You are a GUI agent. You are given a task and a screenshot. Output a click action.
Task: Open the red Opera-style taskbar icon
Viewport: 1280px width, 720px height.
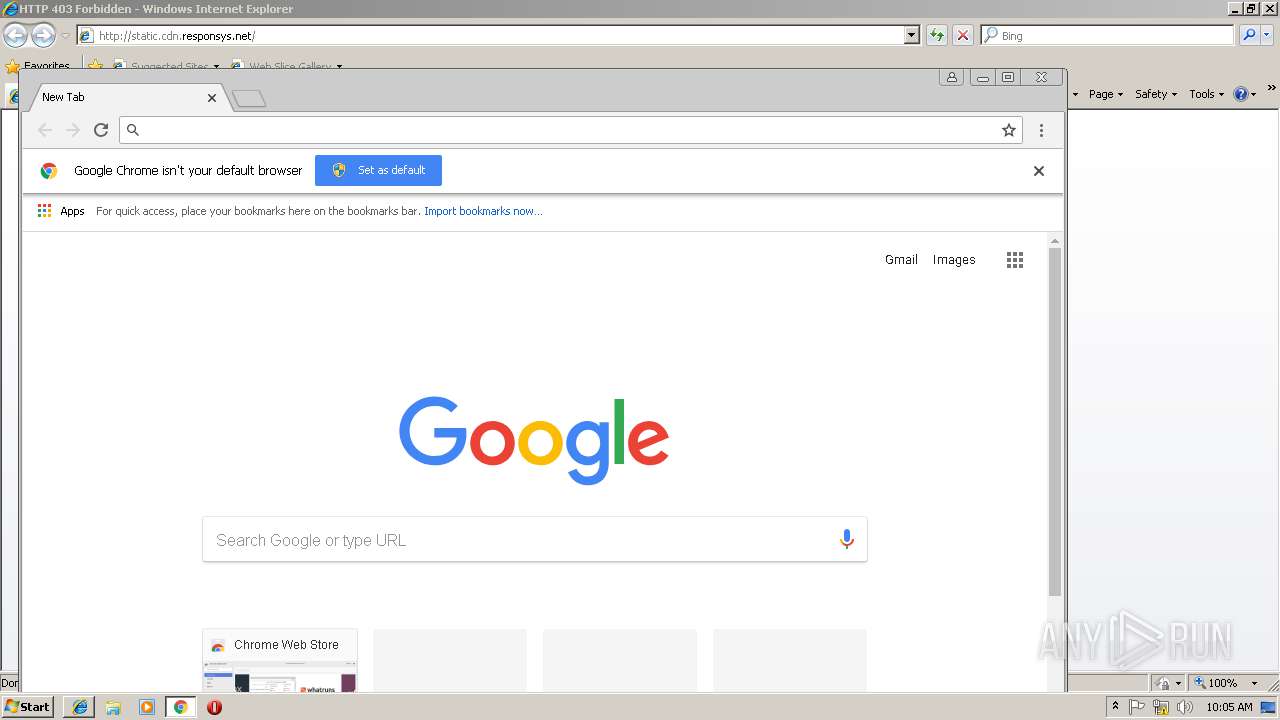tap(214, 707)
